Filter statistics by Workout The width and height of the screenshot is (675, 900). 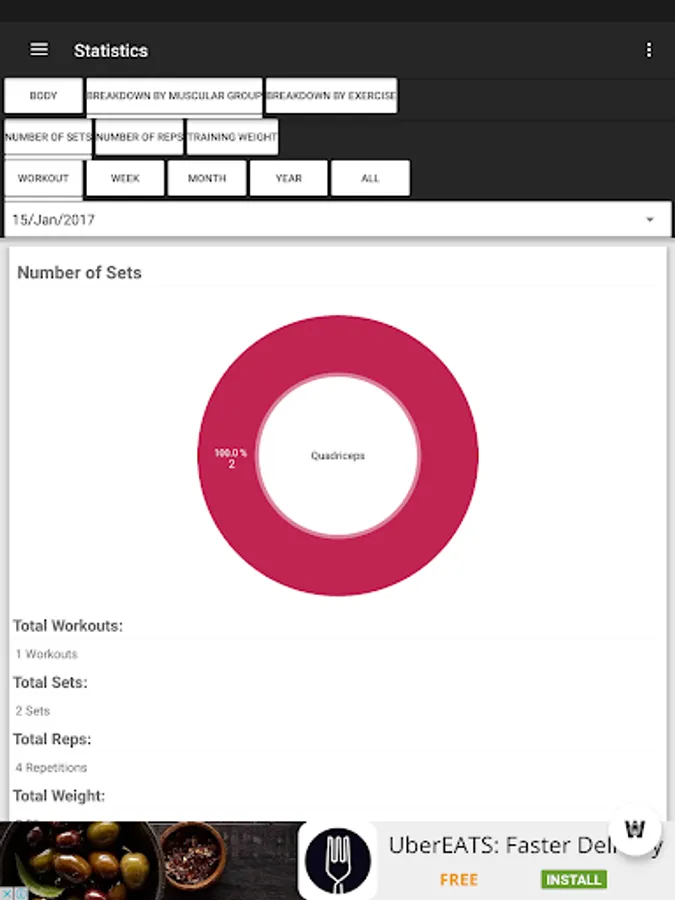pyautogui.click(x=44, y=178)
